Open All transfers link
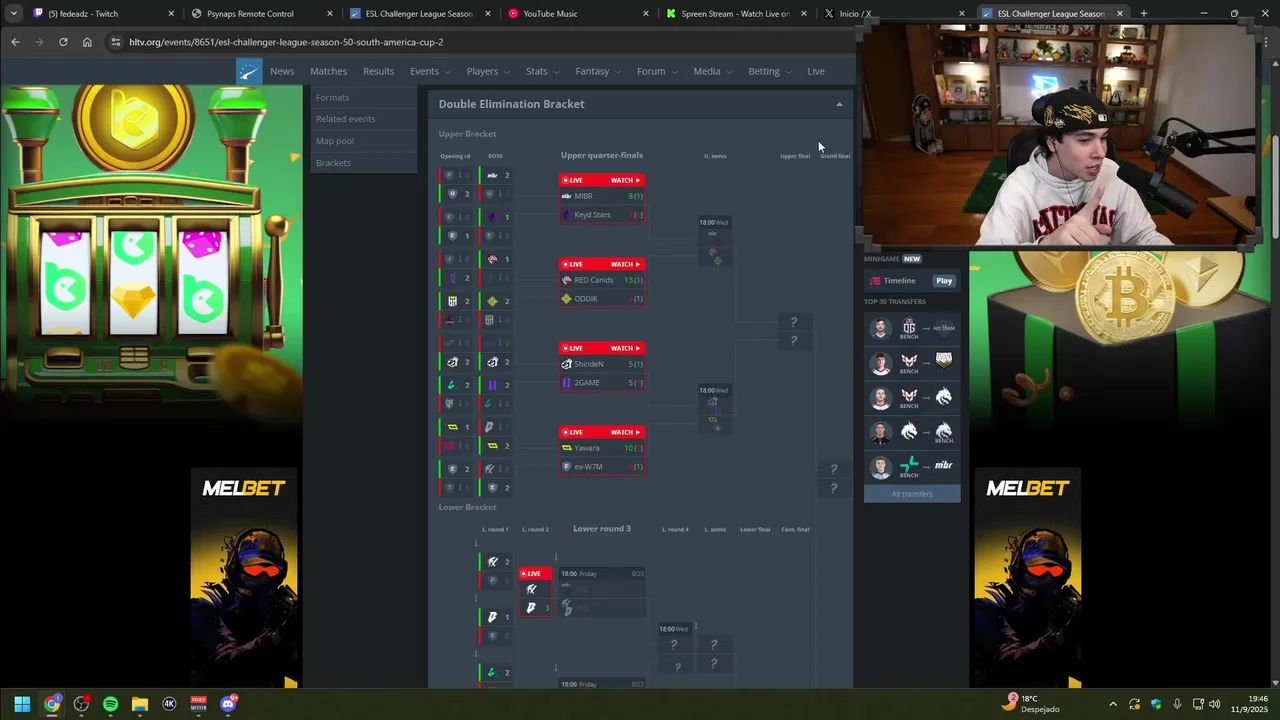1280x720 pixels. click(x=912, y=494)
